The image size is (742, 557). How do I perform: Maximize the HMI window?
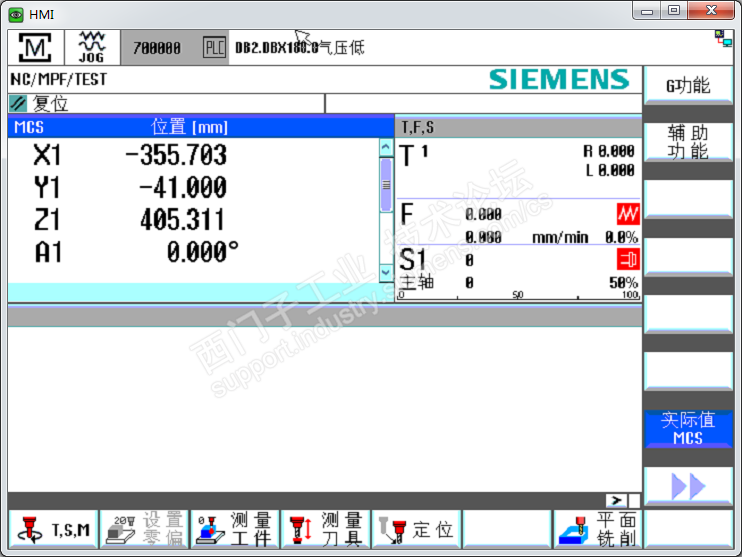(x=674, y=10)
